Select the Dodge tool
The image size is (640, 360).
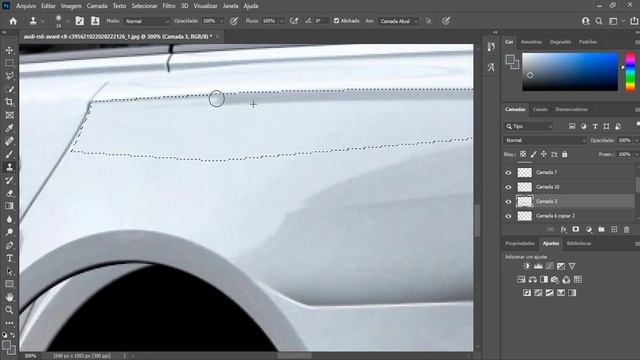click(9, 232)
